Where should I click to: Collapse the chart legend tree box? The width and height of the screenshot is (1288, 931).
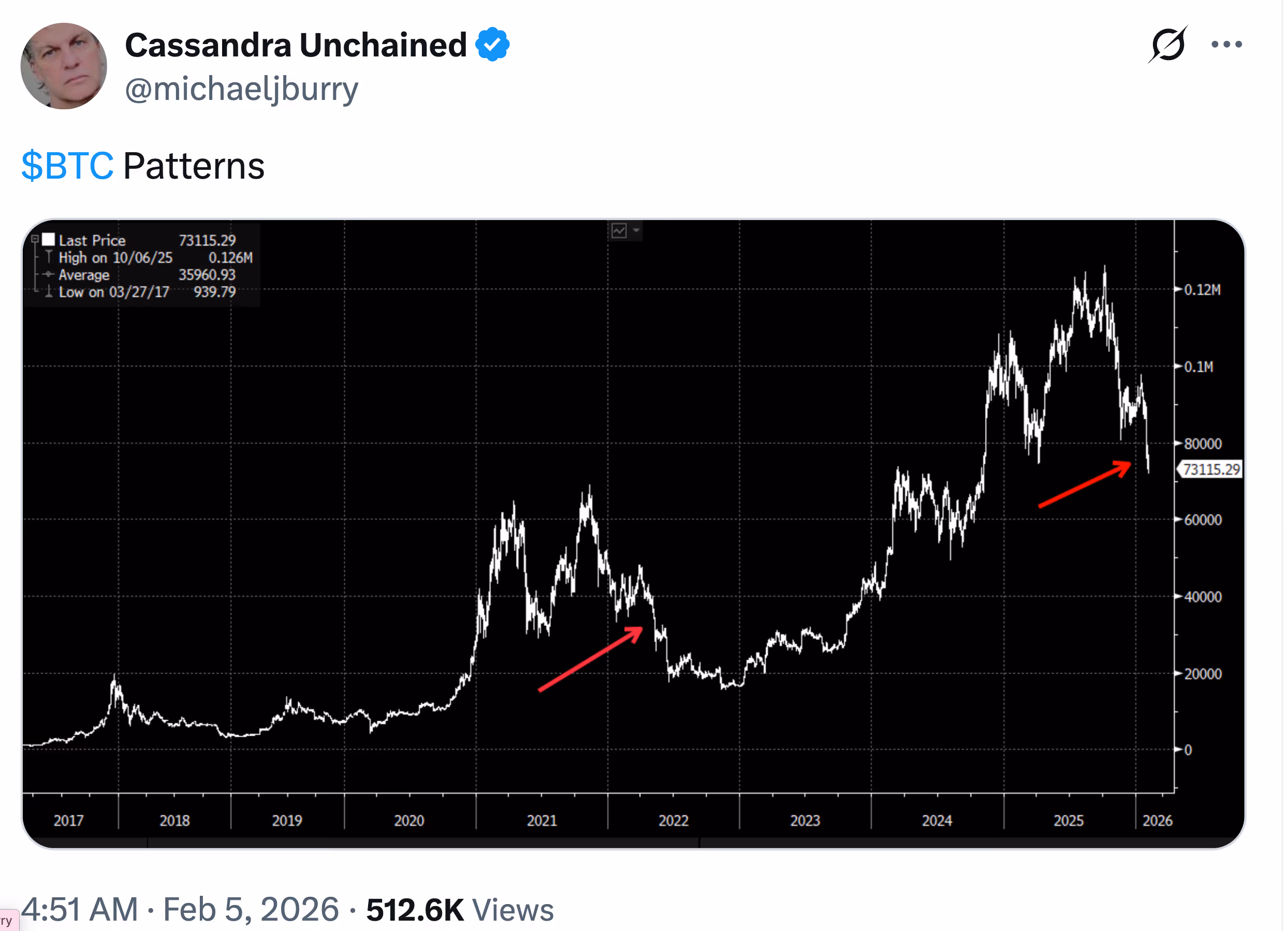click(35, 239)
